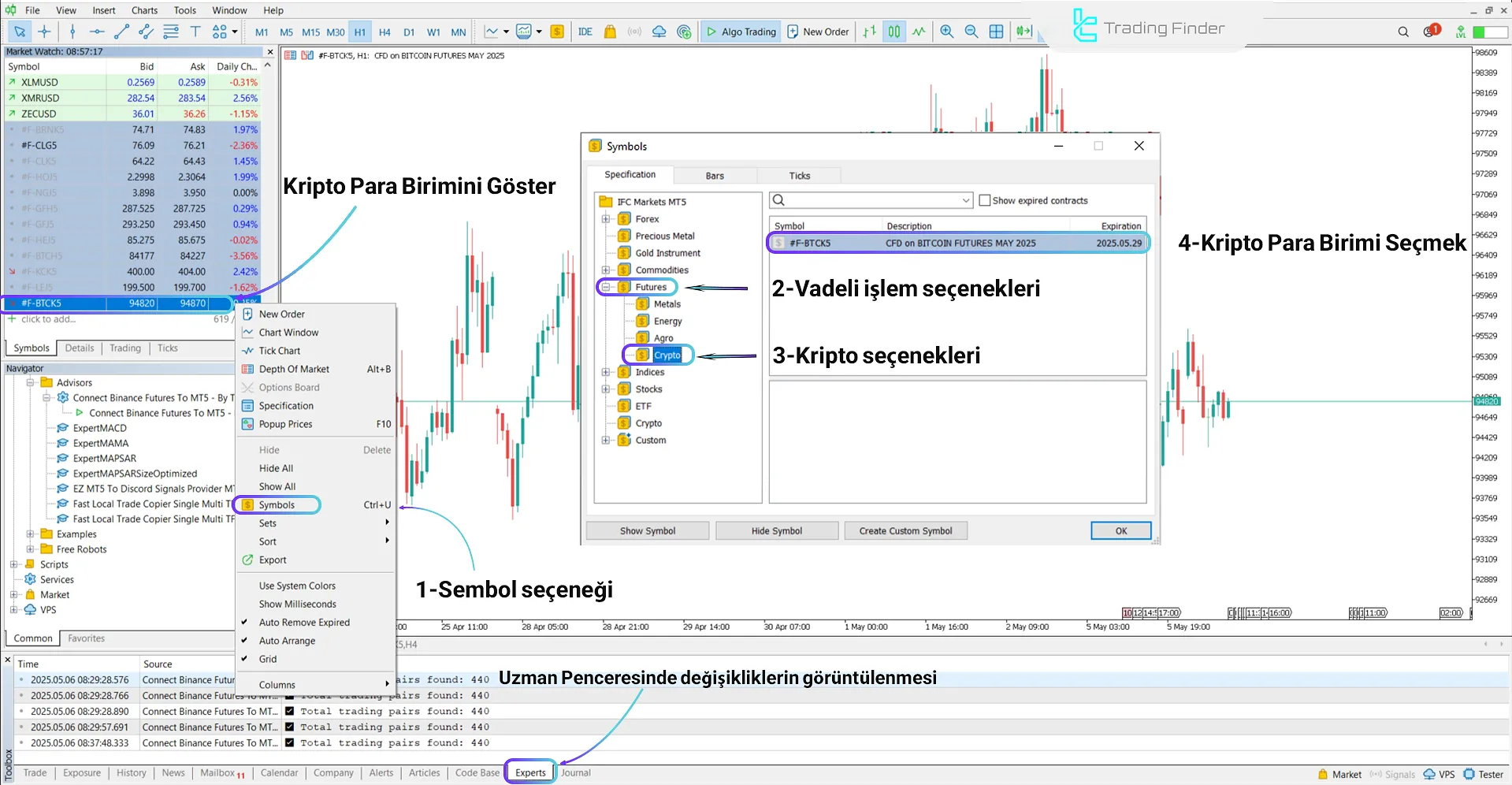The width and height of the screenshot is (1512, 785).
Task: Click the search icon in top toolbar
Action: pos(1402,32)
